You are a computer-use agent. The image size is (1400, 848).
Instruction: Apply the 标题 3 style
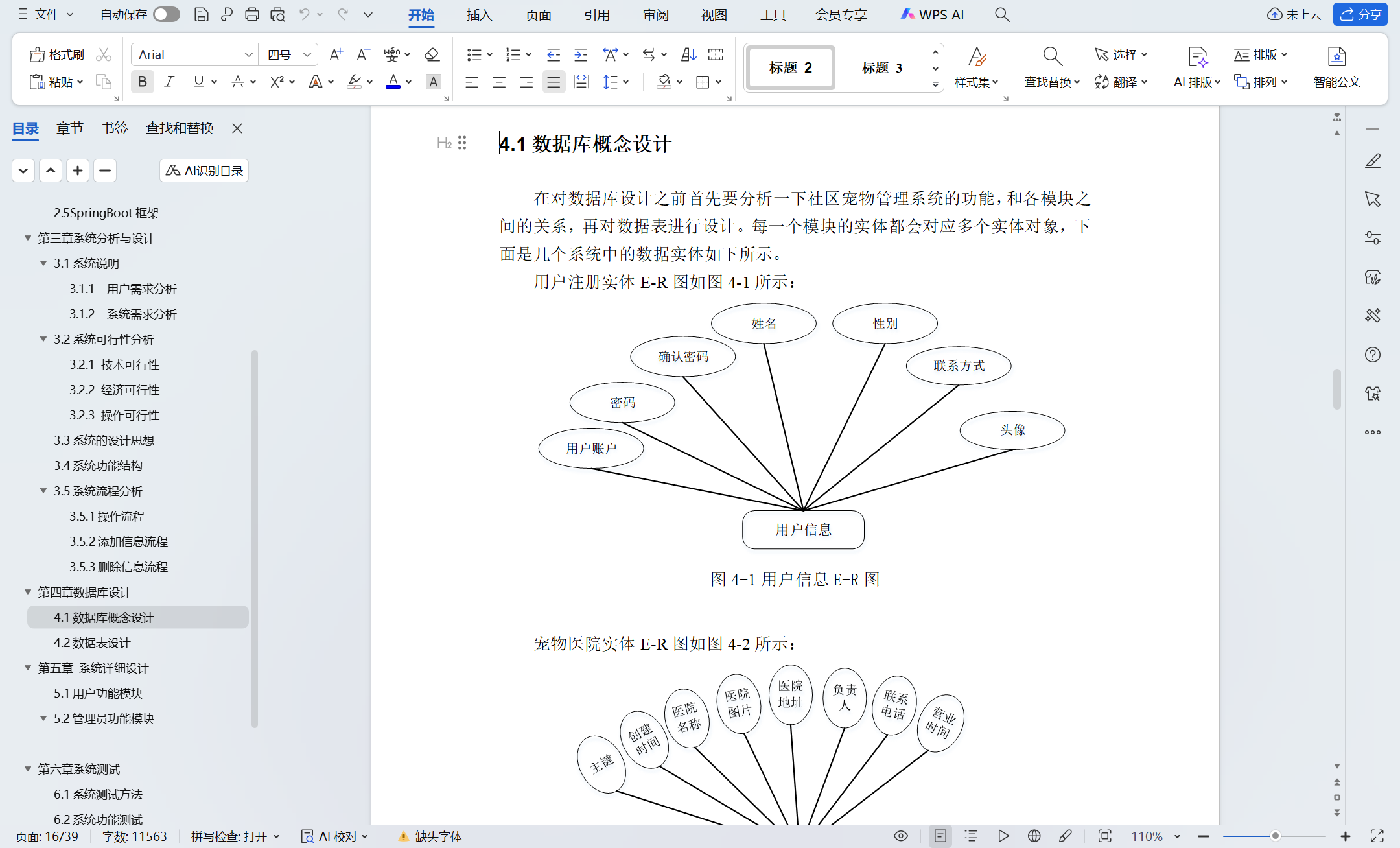[882, 67]
